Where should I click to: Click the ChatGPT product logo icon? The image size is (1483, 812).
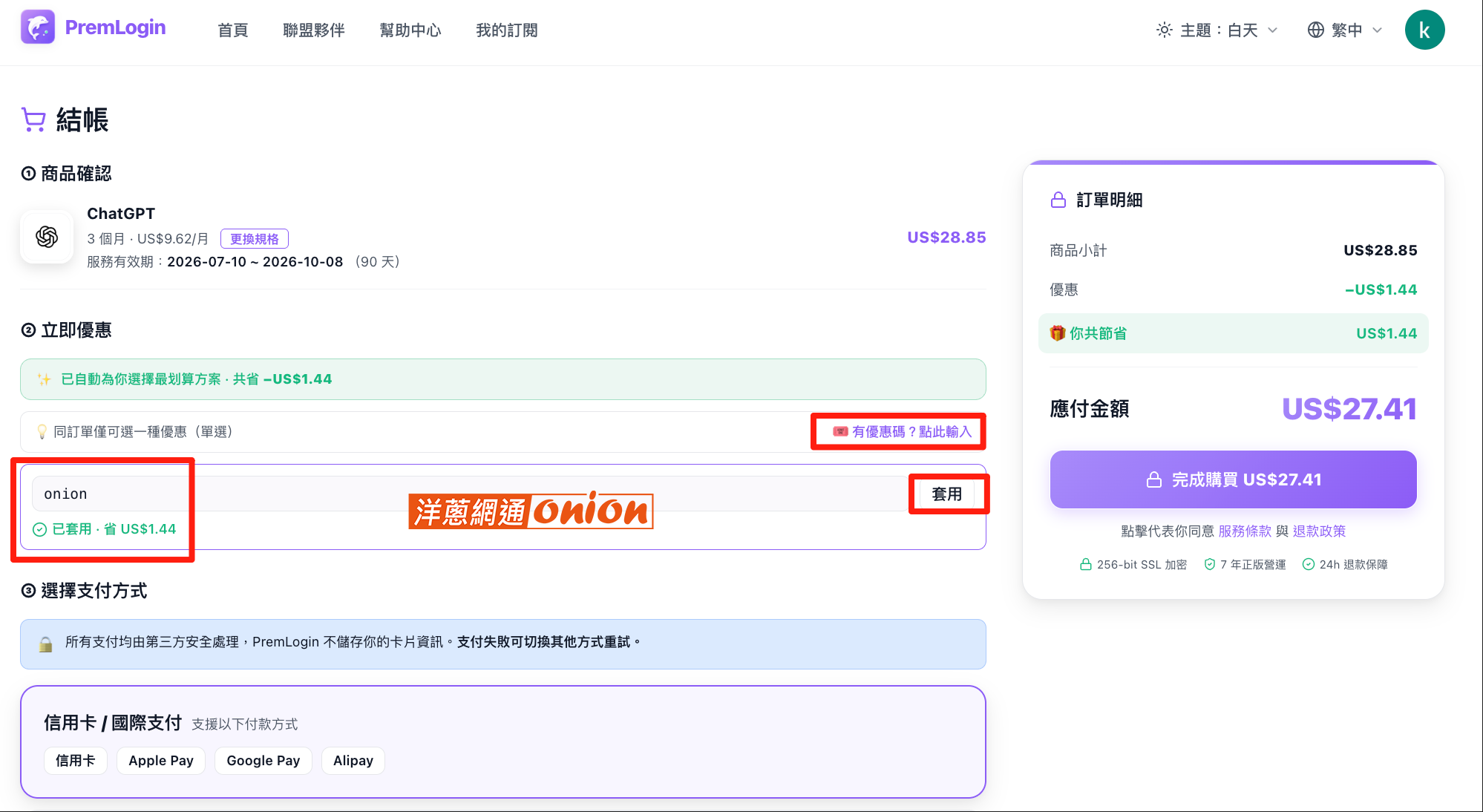(47, 237)
